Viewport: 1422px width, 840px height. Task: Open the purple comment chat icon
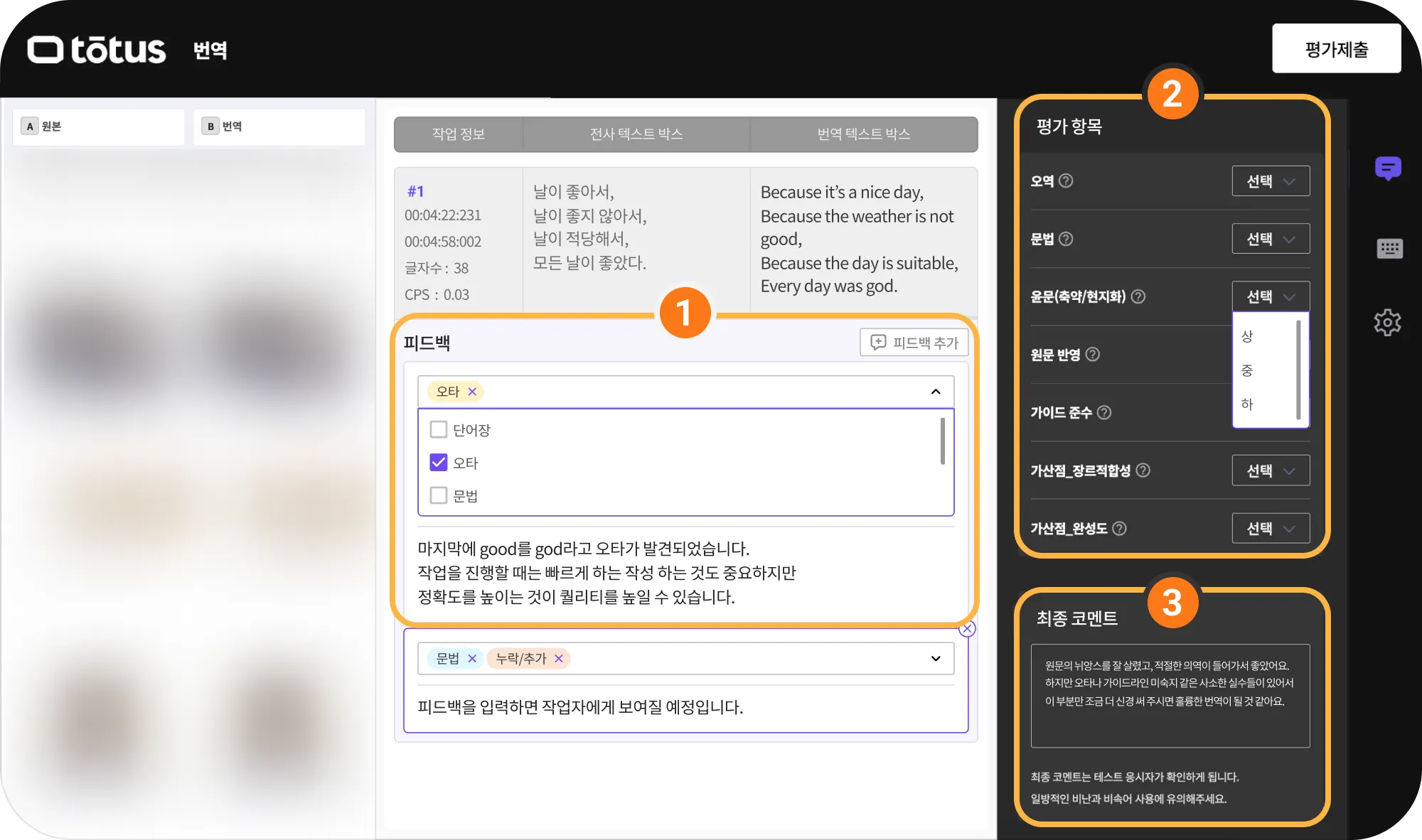coord(1387,168)
